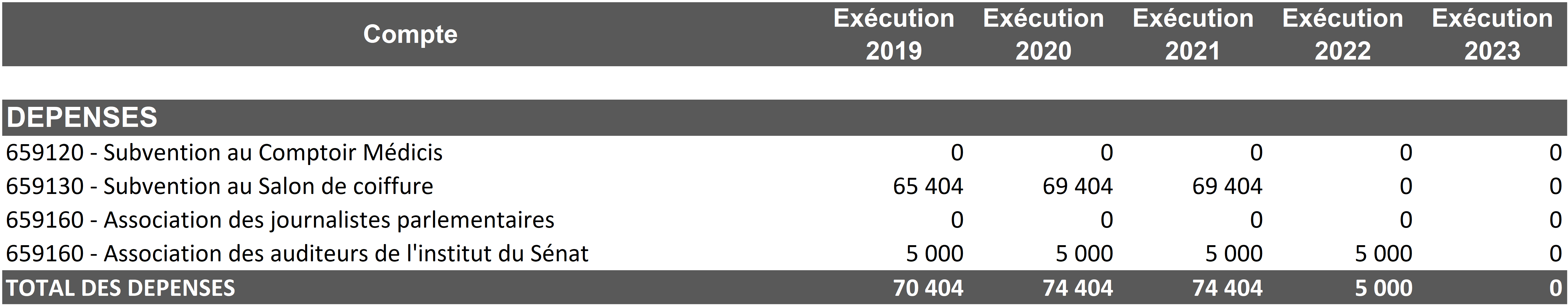Click the Exécution 2021 column header
Viewport: 1568px width, 305px height.
point(1193,34)
